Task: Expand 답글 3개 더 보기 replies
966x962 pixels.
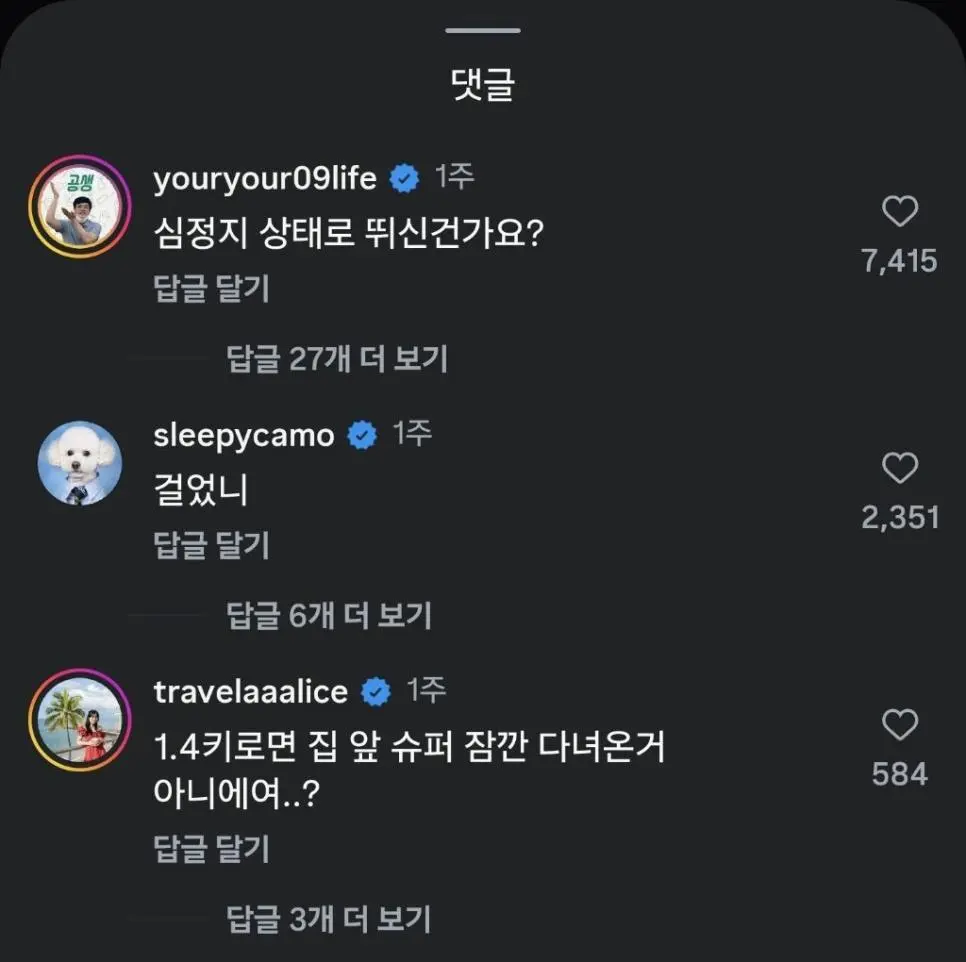Action: coord(329,916)
